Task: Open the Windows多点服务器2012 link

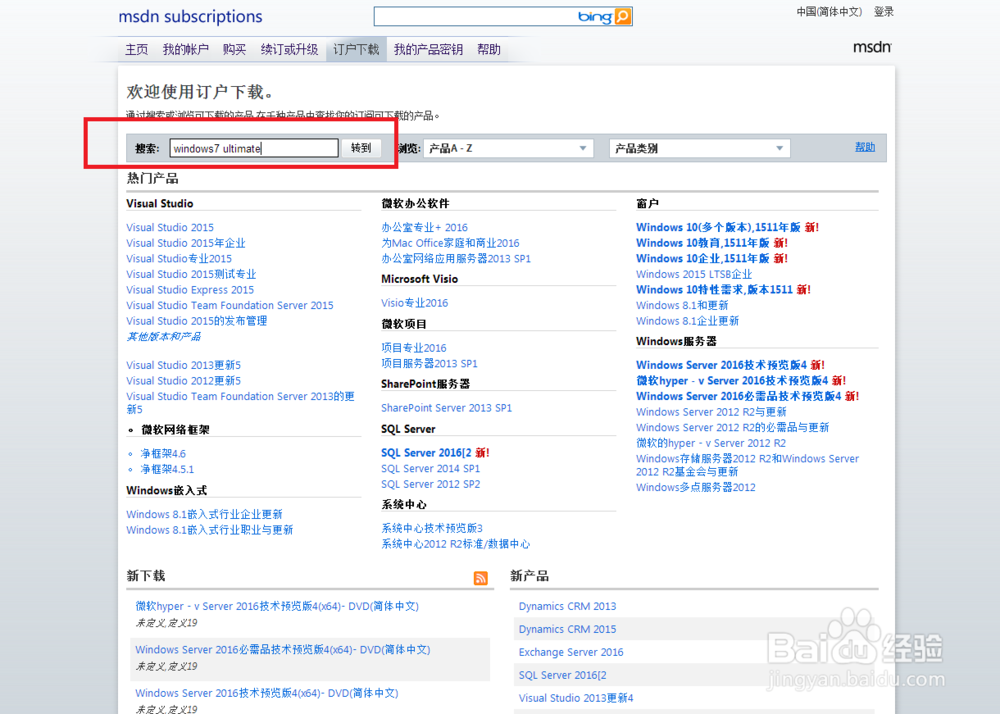Action: (x=695, y=488)
